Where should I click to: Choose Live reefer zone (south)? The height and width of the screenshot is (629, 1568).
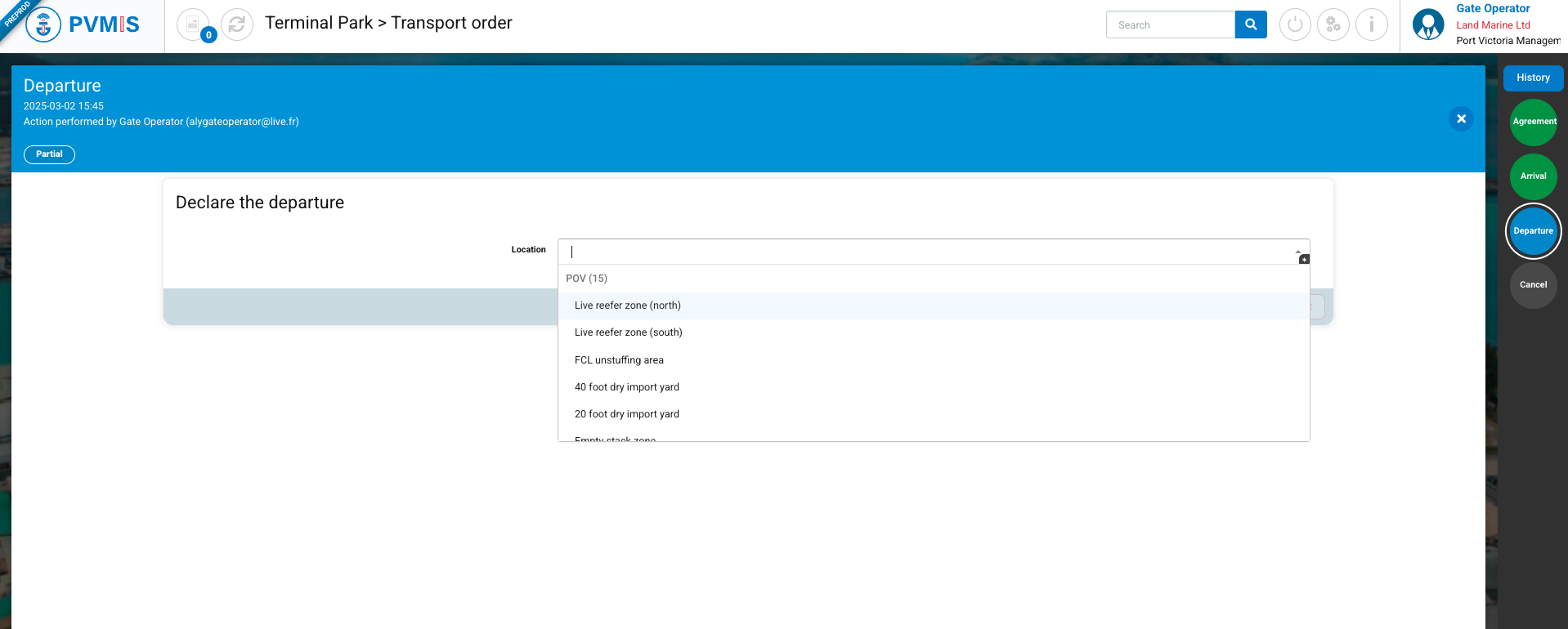pyautogui.click(x=629, y=332)
